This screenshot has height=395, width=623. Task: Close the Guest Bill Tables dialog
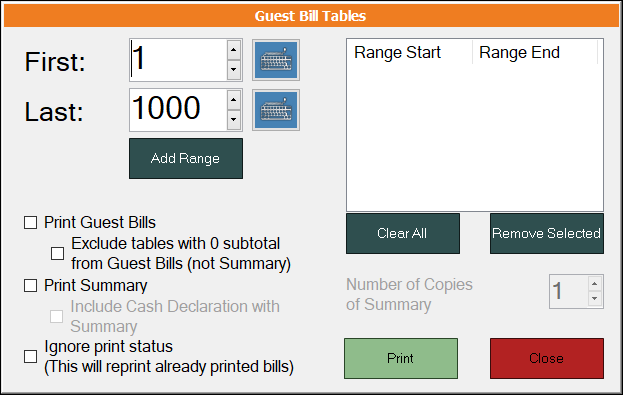pos(546,358)
